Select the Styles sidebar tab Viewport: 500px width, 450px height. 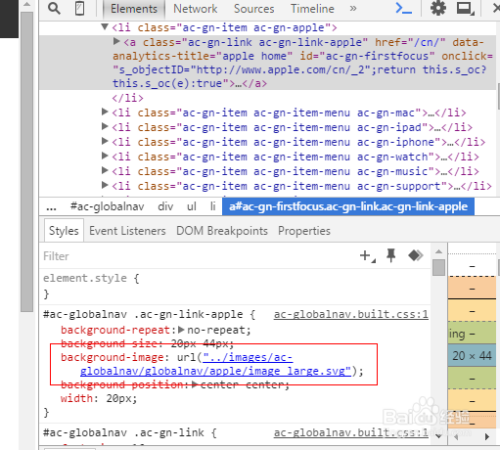point(64,231)
